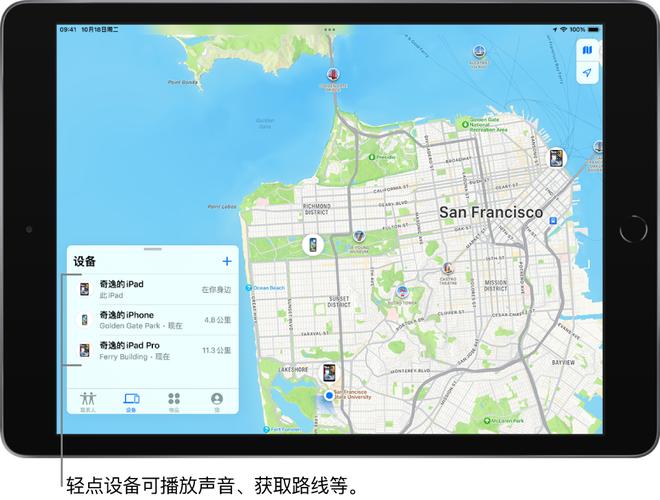Screen dimensions: 660x500
Task: Open the Me profile tab
Action: click(217, 402)
